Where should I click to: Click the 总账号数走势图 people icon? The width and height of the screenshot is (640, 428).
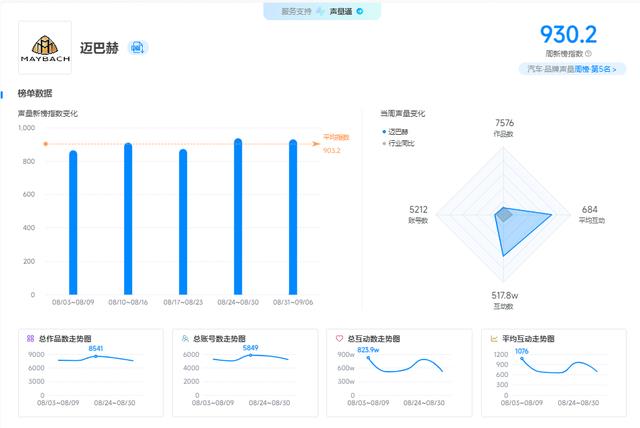coord(185,338)
